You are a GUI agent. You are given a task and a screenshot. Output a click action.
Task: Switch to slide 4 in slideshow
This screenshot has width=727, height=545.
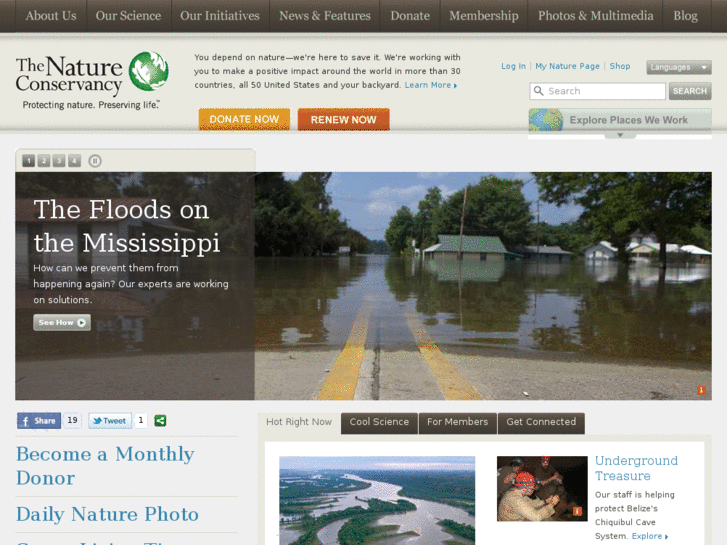point(74,161)
